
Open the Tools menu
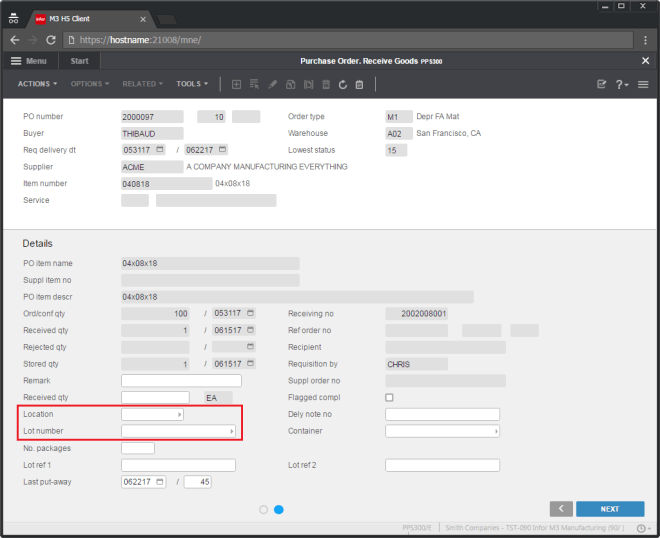[191, 84]
